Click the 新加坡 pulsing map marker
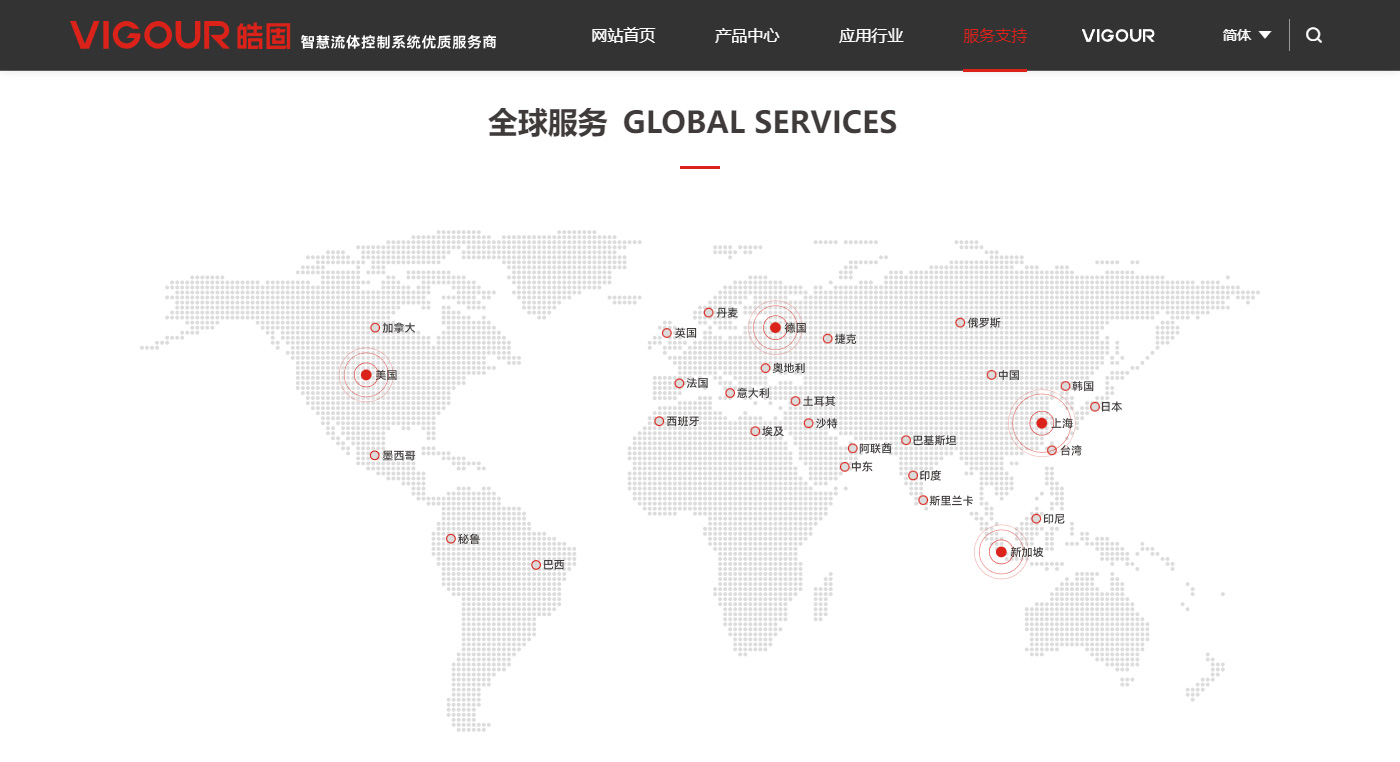 (1001, 552)
